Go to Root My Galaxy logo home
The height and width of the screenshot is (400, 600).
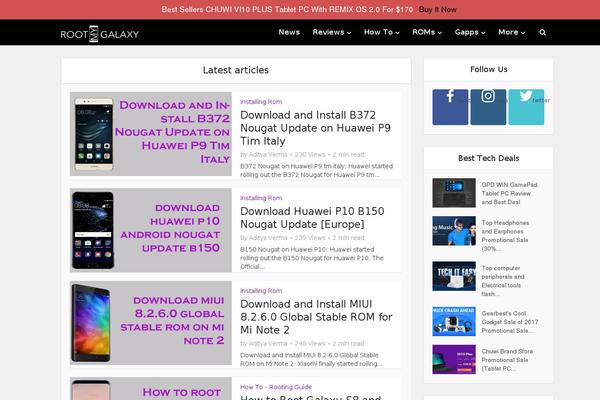(x=99, y=34)
